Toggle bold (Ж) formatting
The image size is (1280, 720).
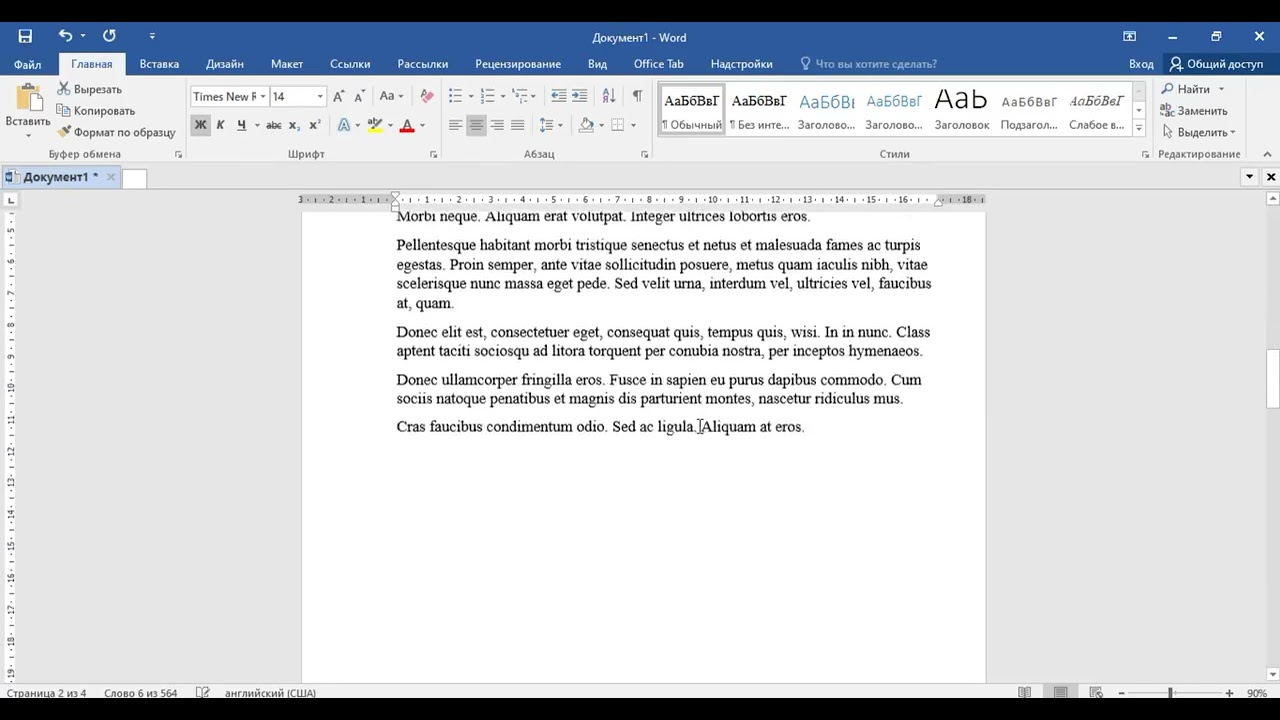click(200, 125)
